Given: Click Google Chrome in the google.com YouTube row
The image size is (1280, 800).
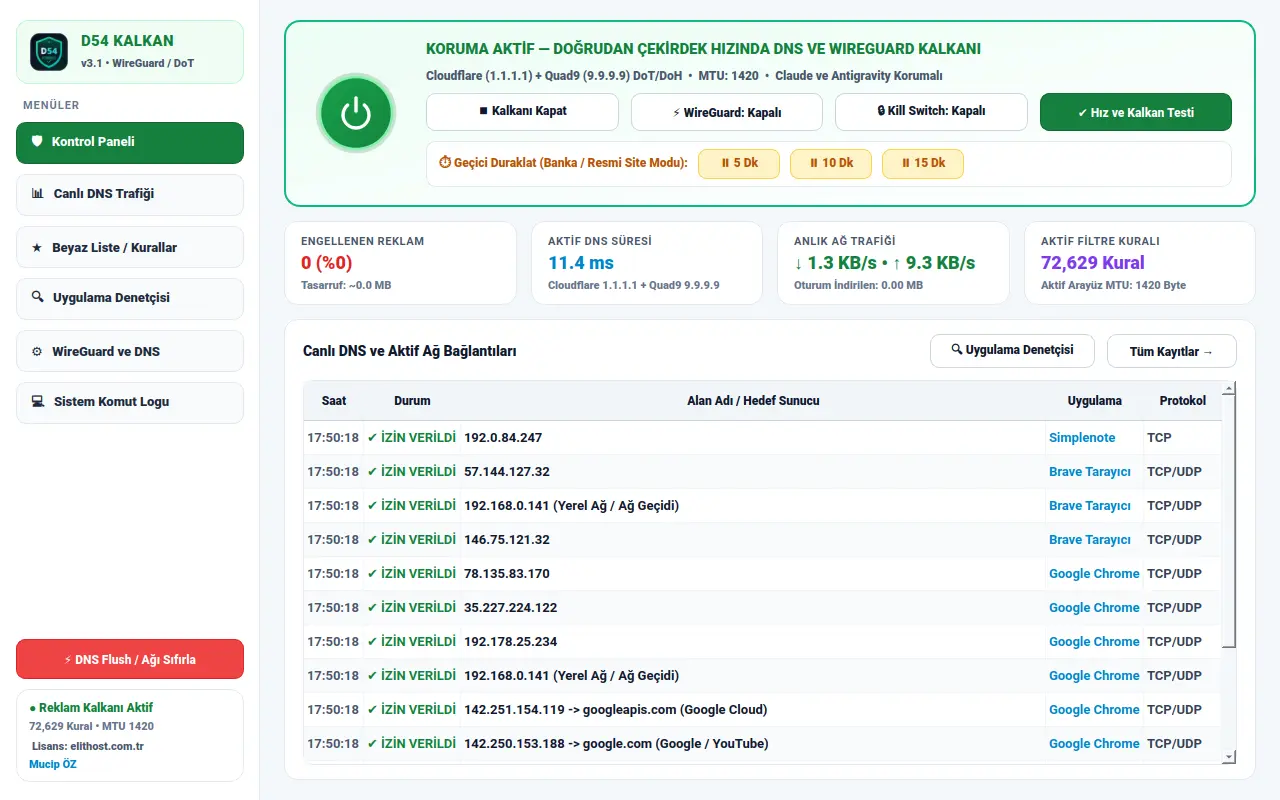Looking at the screenshot, I should click(x=1094, y=744).
